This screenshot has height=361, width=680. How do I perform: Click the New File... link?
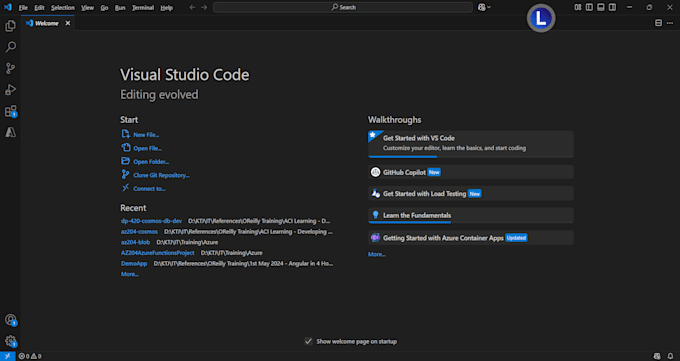[x=146, y=135]
